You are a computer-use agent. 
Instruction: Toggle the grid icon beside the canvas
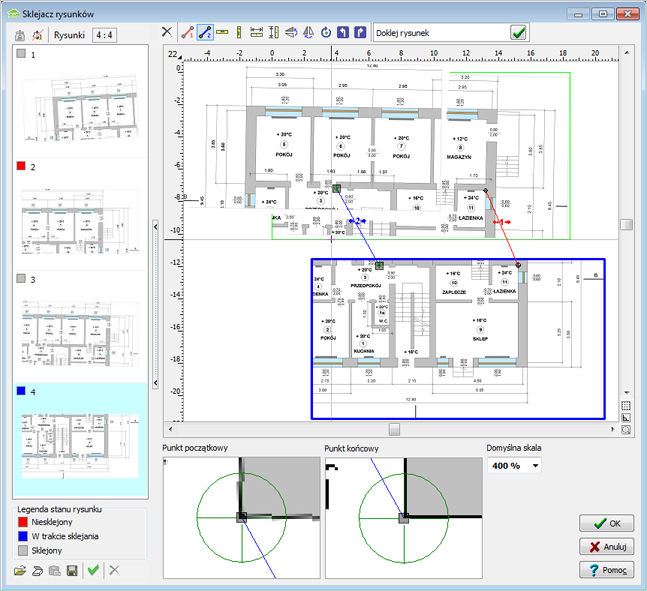626,406
